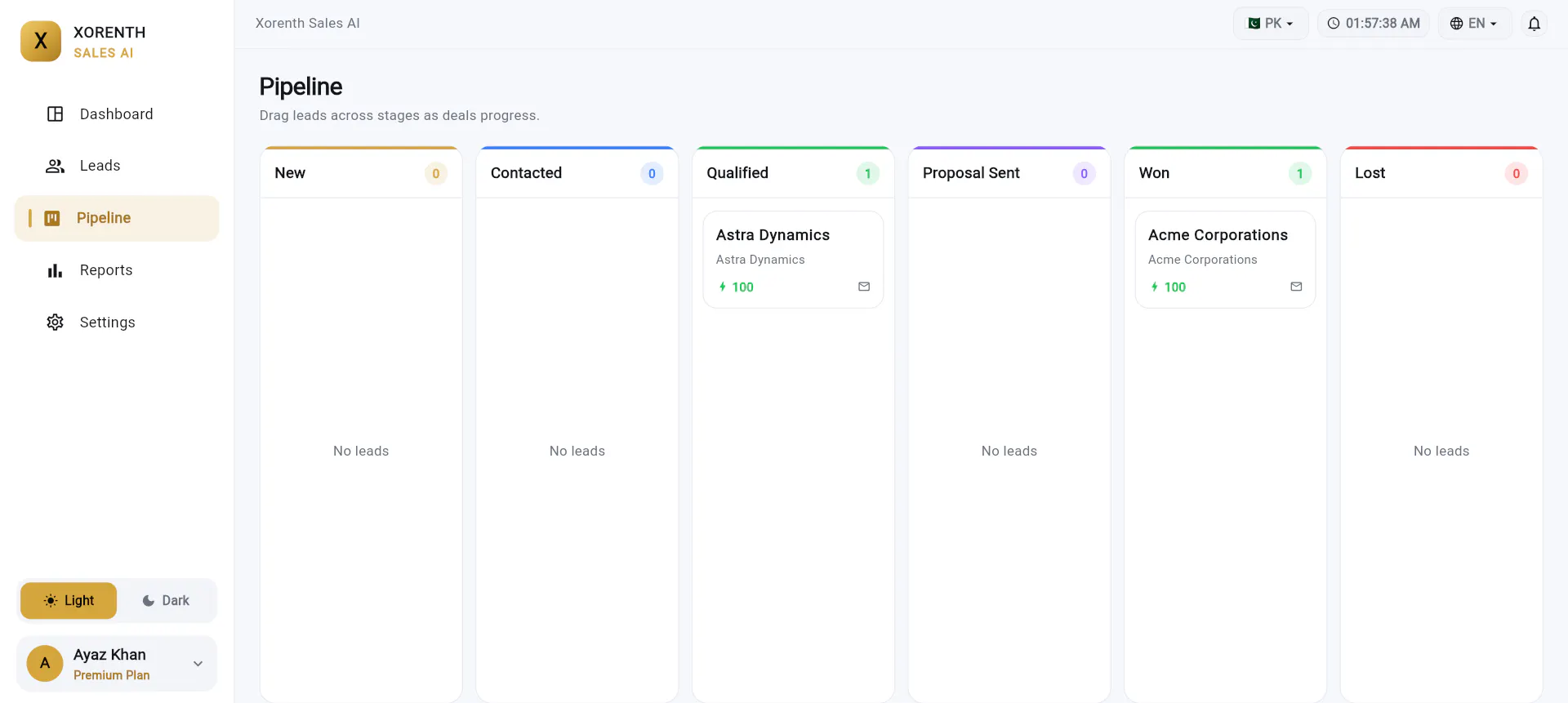Open the Settings page

click(117, 323)
